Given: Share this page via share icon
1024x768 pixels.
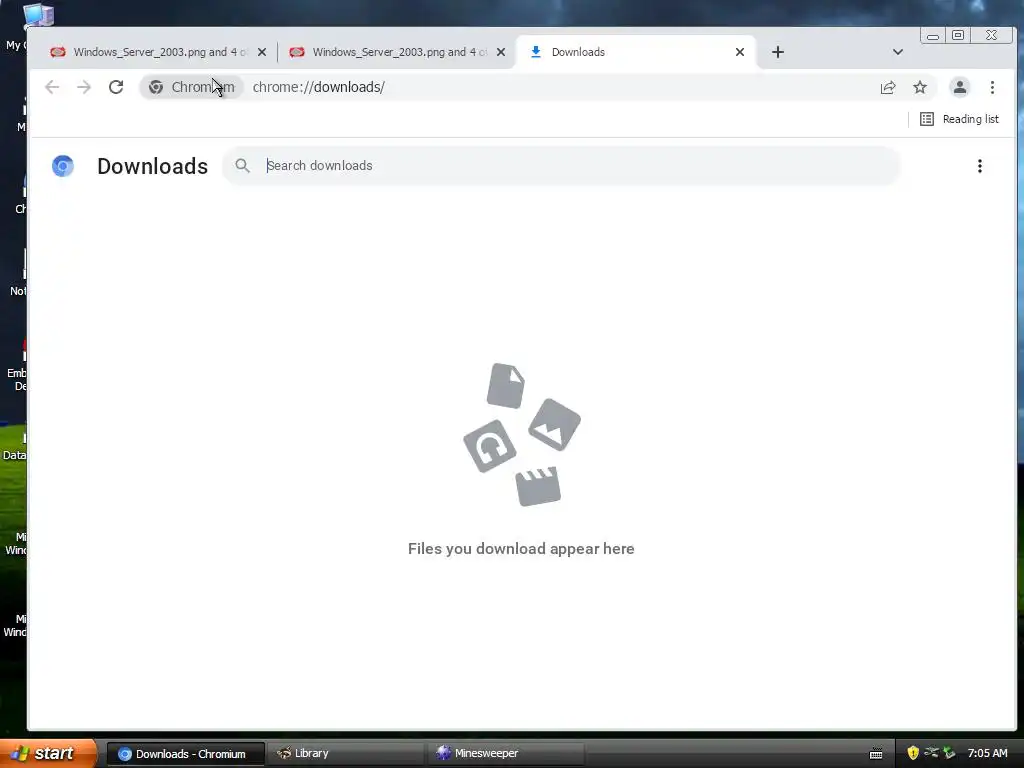Looking at the screenshot, I should pyautogui.click(x=888, y=87).
